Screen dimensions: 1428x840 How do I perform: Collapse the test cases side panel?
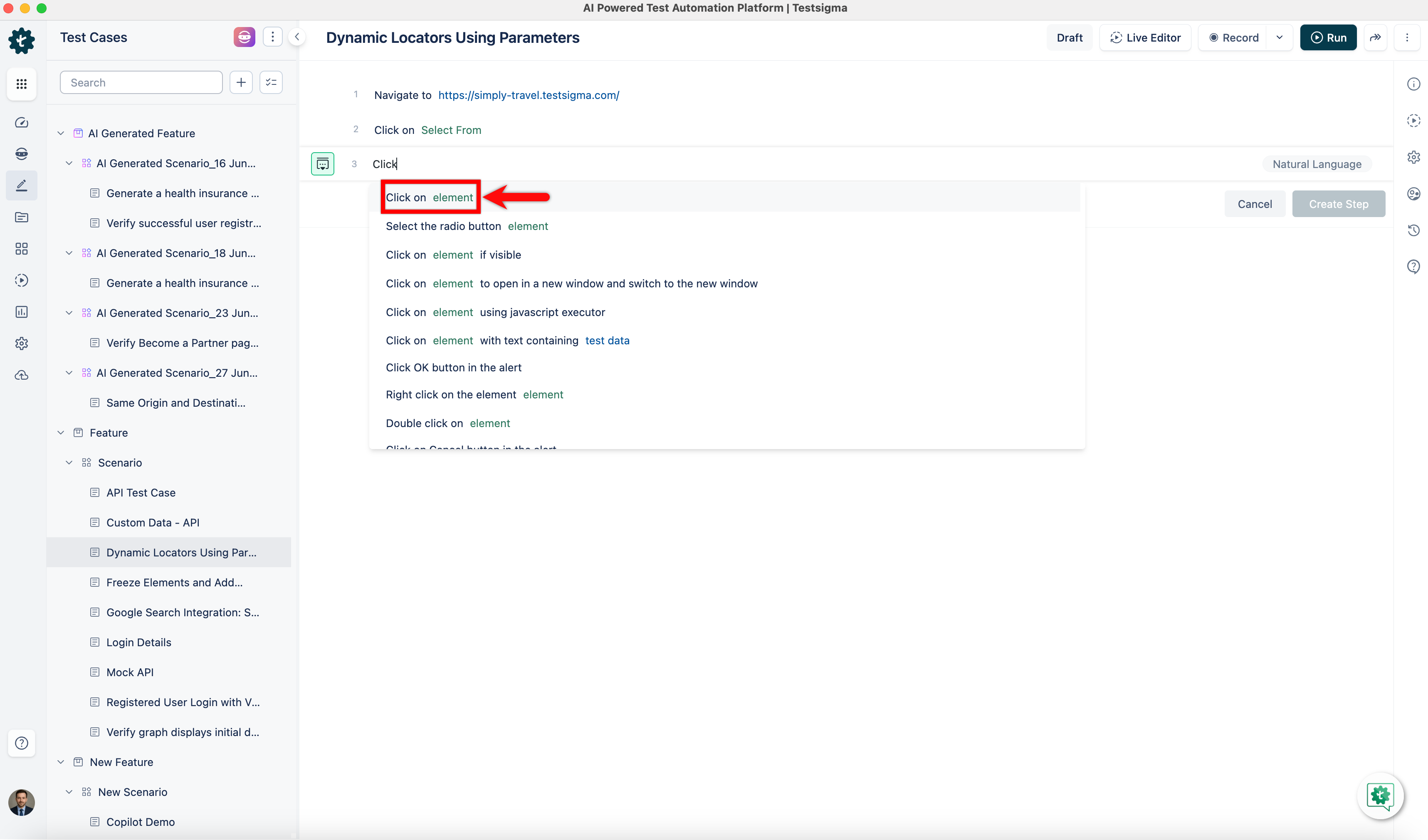(297, 37)
